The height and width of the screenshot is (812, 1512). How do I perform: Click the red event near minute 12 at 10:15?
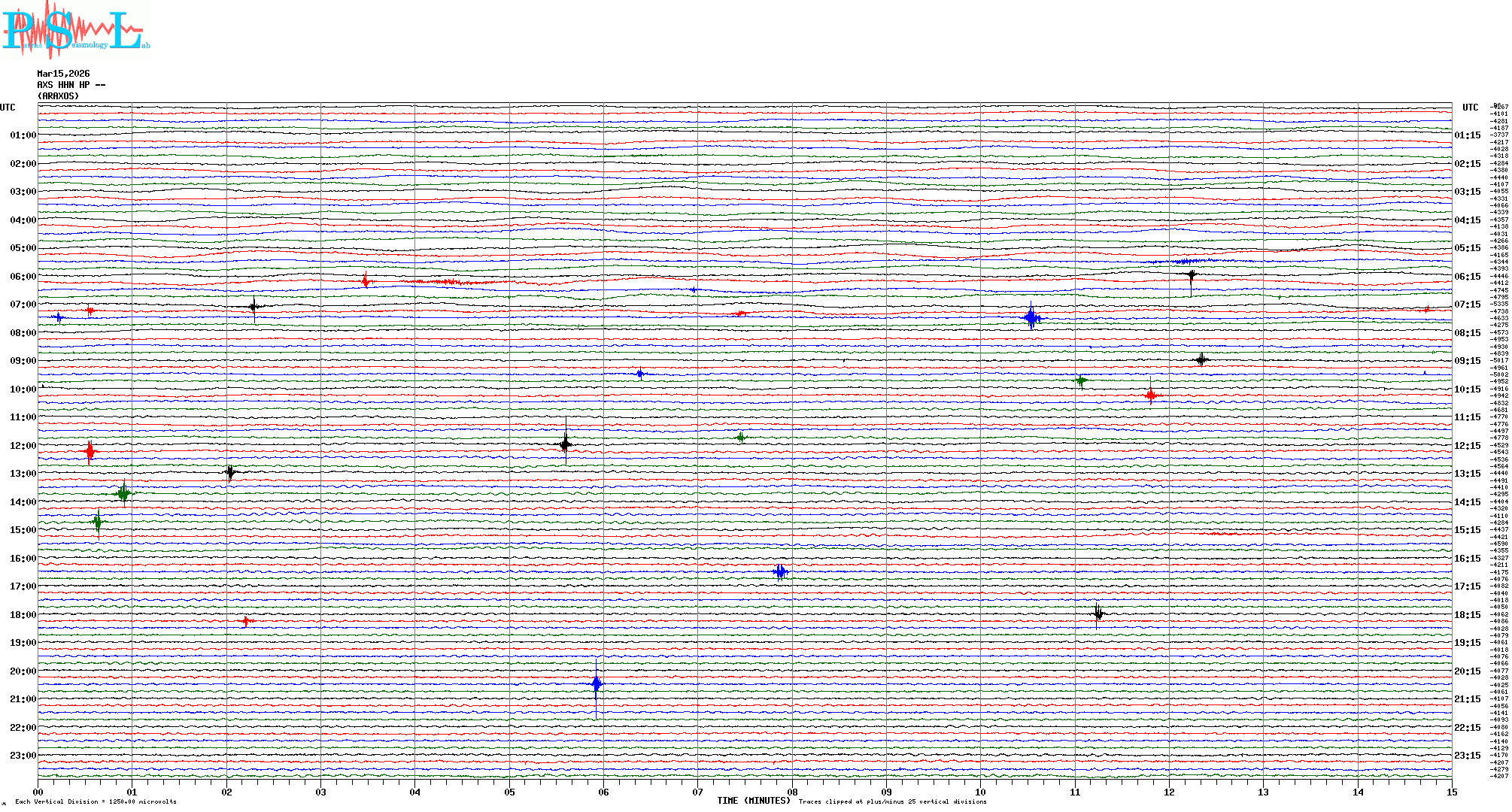coord(1151,395)
